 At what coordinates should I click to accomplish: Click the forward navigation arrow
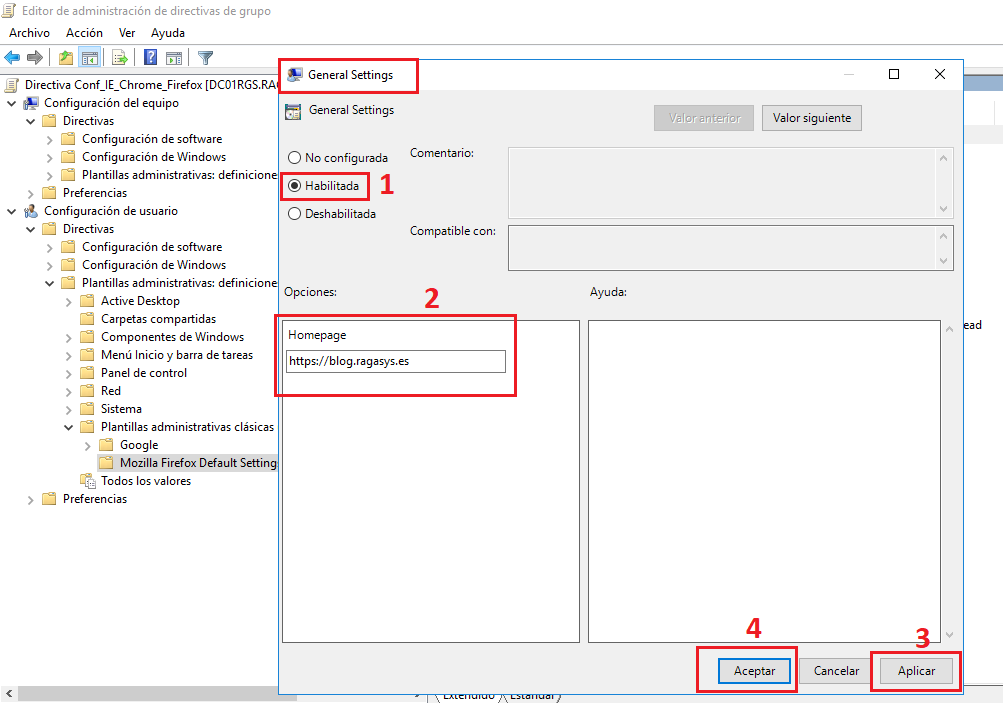click(x=33, y=57)
